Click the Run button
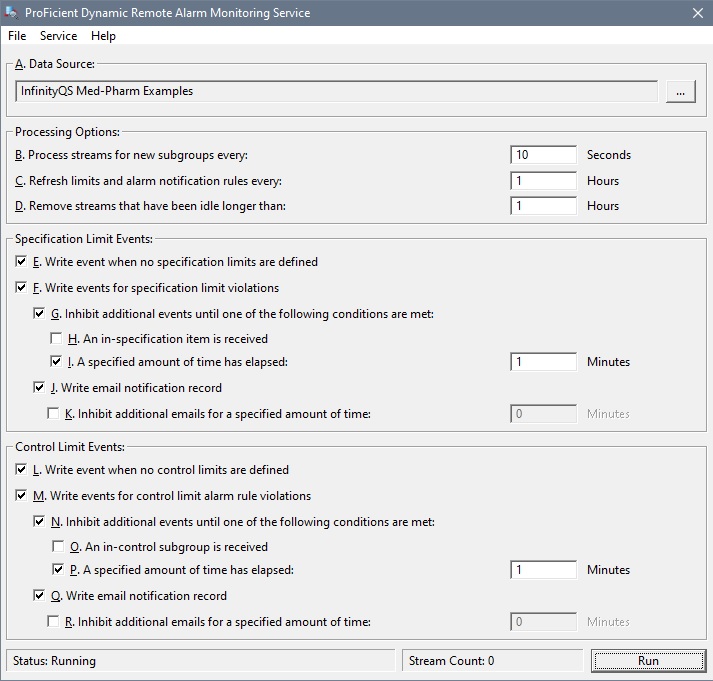The image size is (713, 681). (x=648, y=661)
